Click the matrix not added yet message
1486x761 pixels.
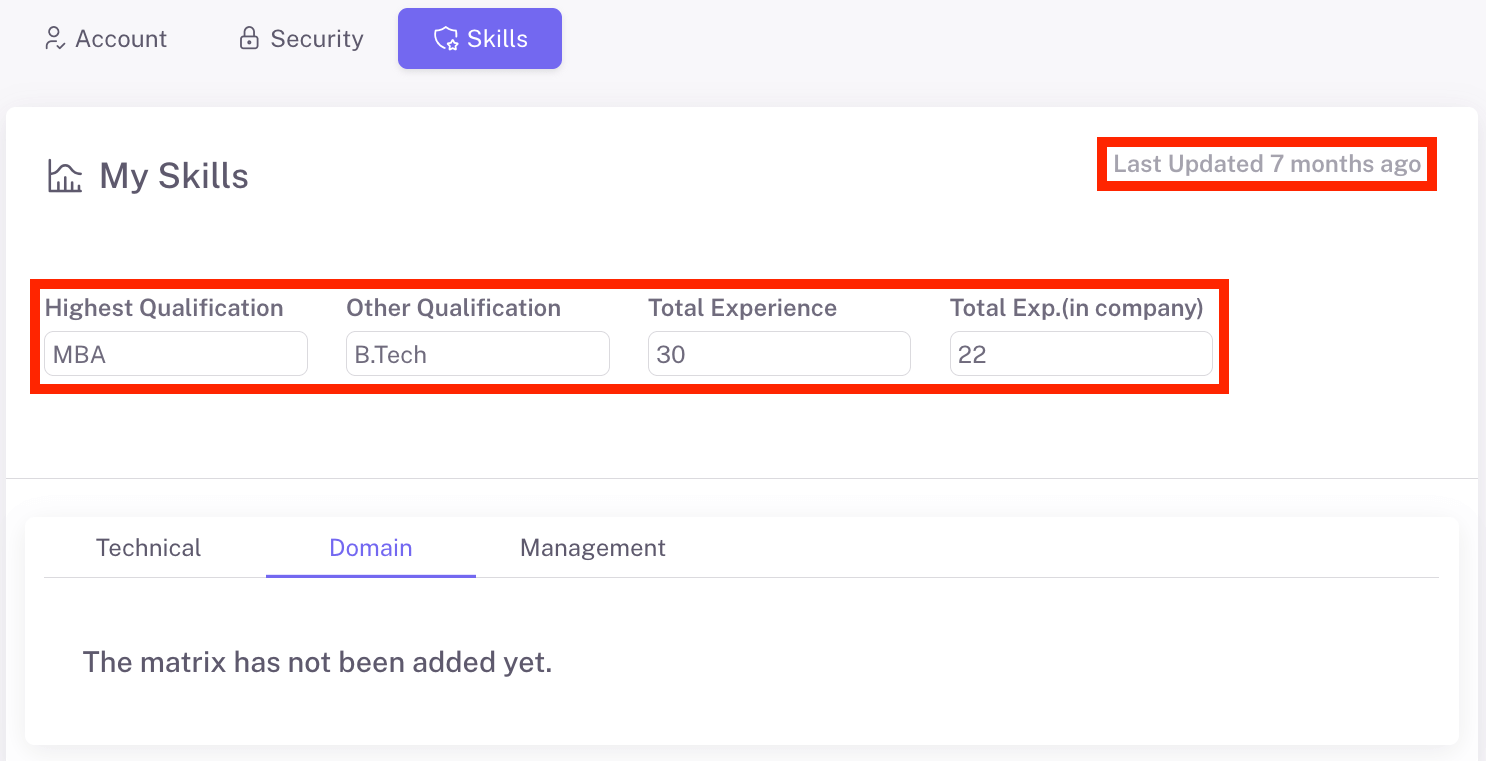tap(317, 662)
